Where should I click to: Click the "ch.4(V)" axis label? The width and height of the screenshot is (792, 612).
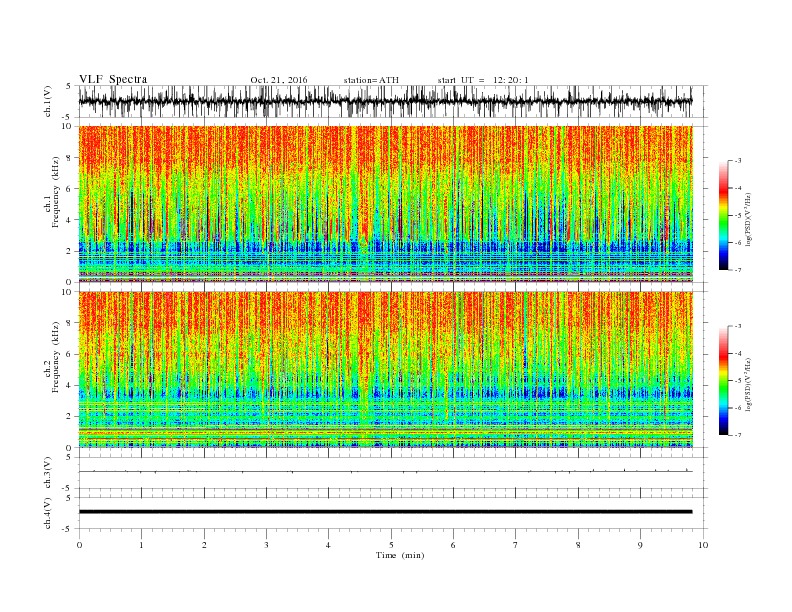48,514
